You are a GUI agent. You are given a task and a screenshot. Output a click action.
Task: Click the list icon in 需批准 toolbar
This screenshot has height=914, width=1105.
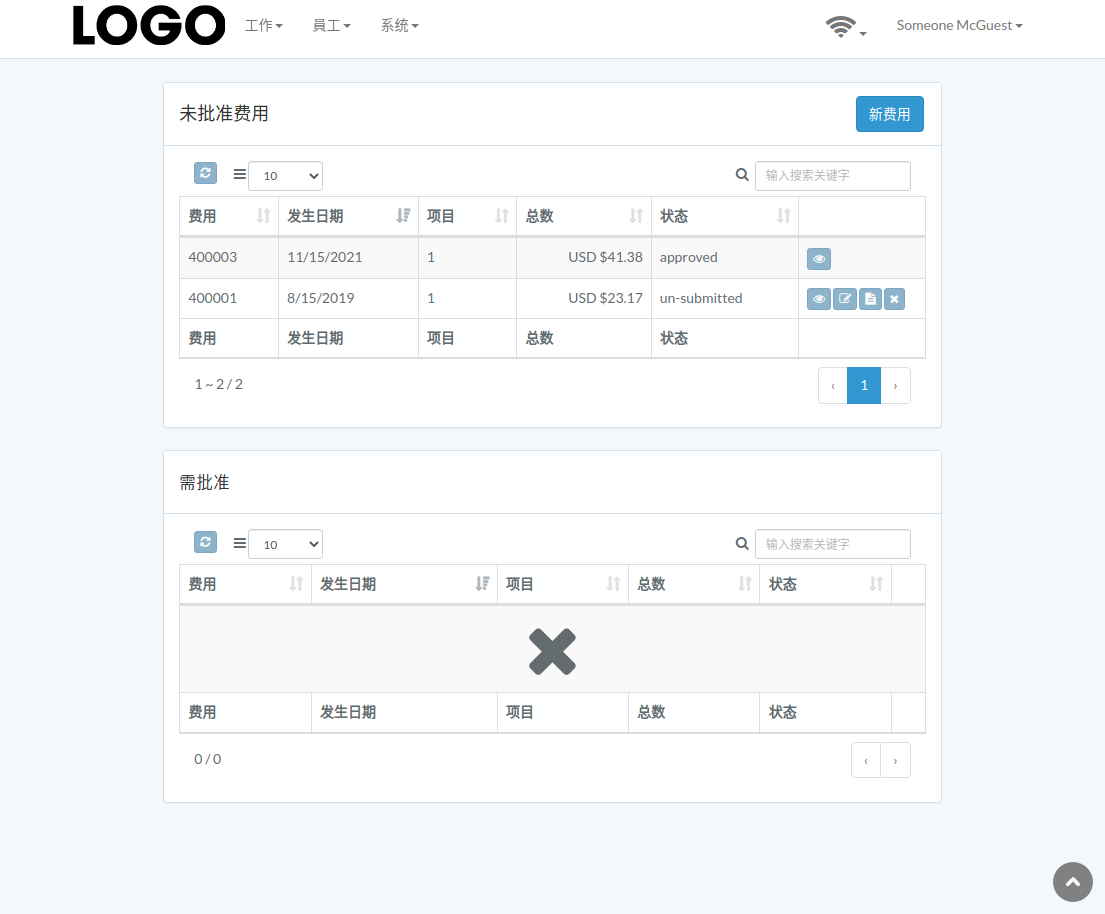click(x=240, y=543)
